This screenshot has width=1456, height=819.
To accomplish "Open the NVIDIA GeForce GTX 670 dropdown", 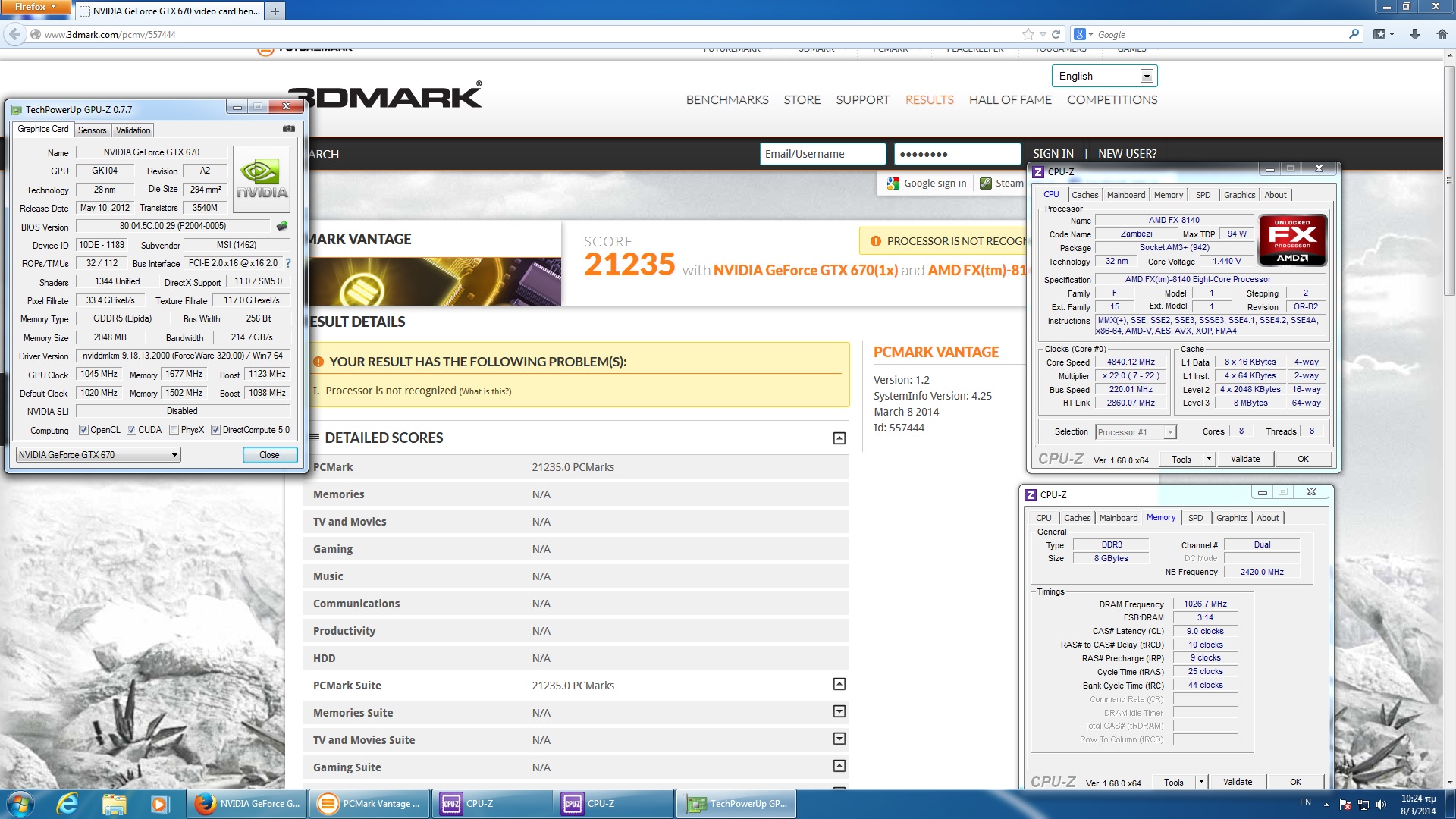I will click(x=98, y=455).
